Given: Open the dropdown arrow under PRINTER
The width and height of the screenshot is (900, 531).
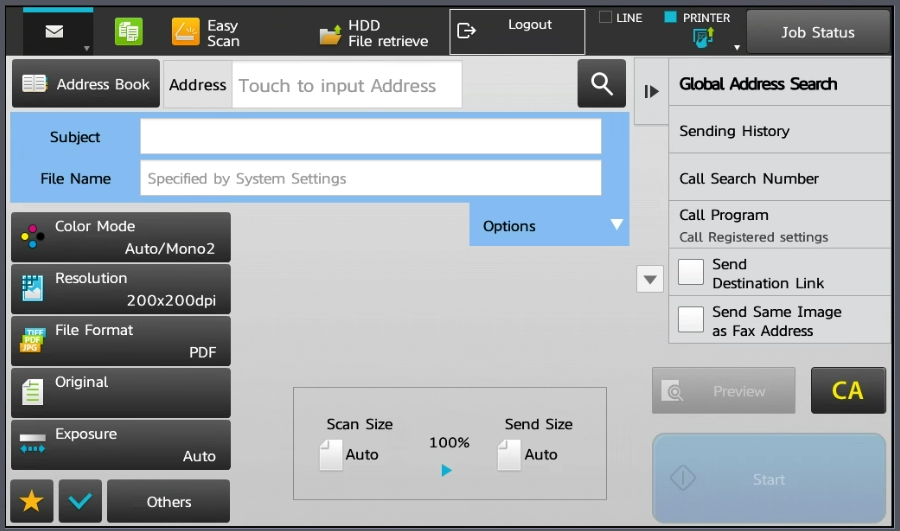Looking at the screenshot, I should [x=737, y=48].
